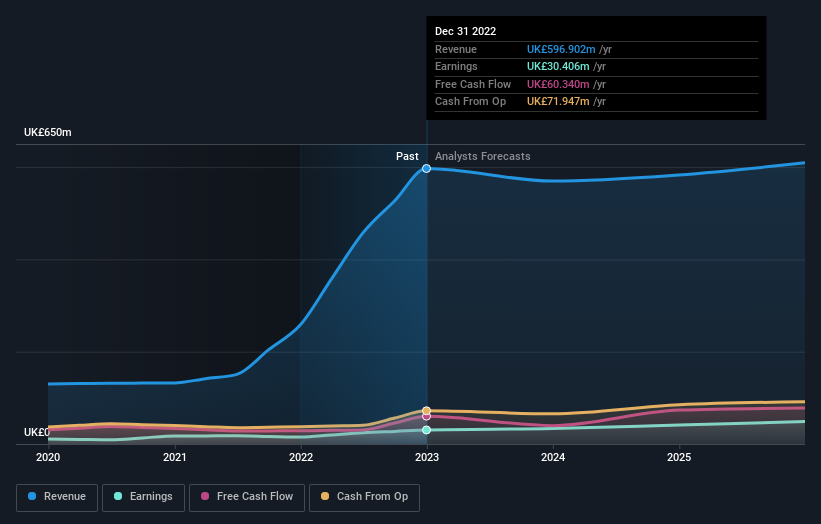821x524 pixels.
Task: Click the Cash From Op label in tooltip
Action: pyautogui.click(x=470, y=102)
